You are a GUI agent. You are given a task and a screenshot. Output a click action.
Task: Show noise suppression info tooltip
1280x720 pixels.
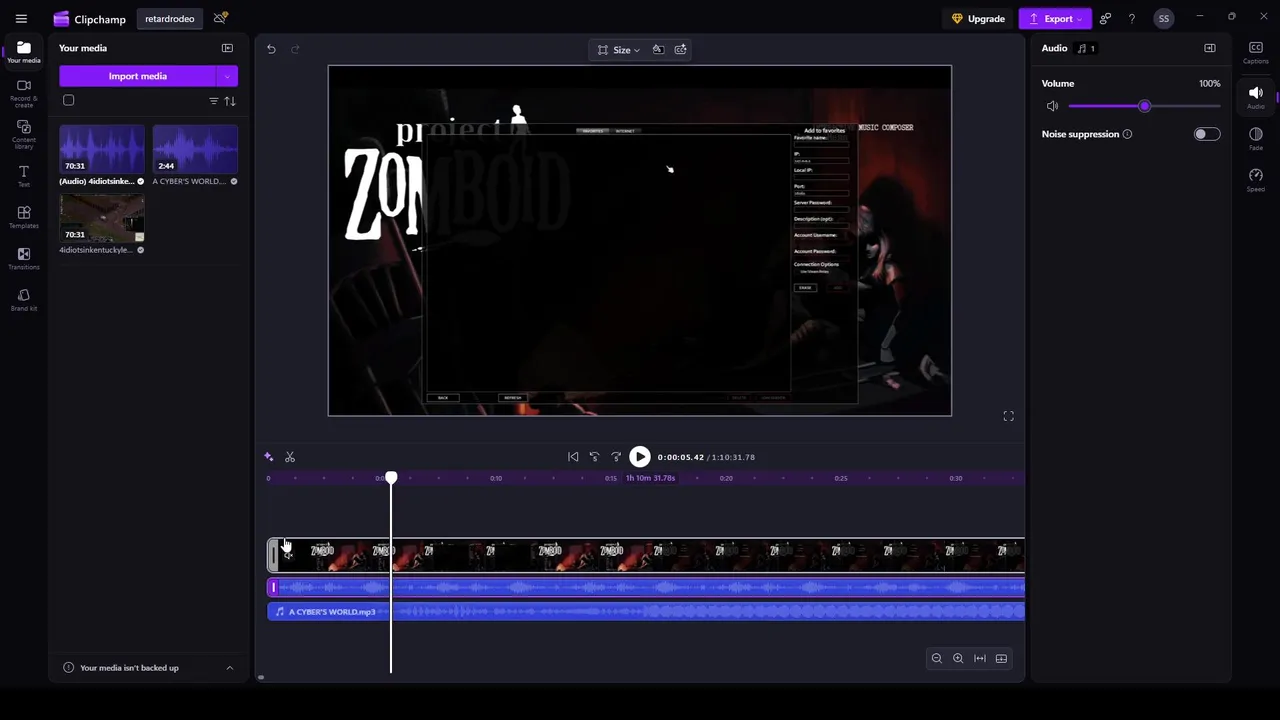(1127, 134)
